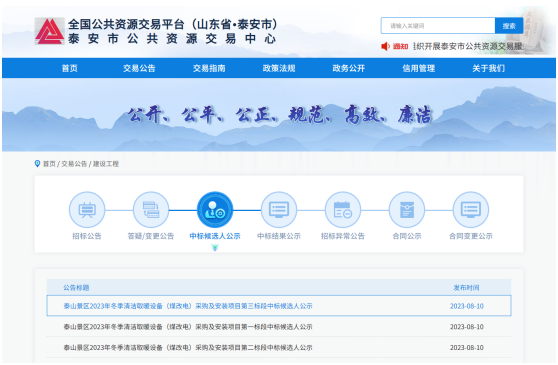Click the red speaker notification icon
This screenshot has width=558, height=365.
[x=385, y=46]
